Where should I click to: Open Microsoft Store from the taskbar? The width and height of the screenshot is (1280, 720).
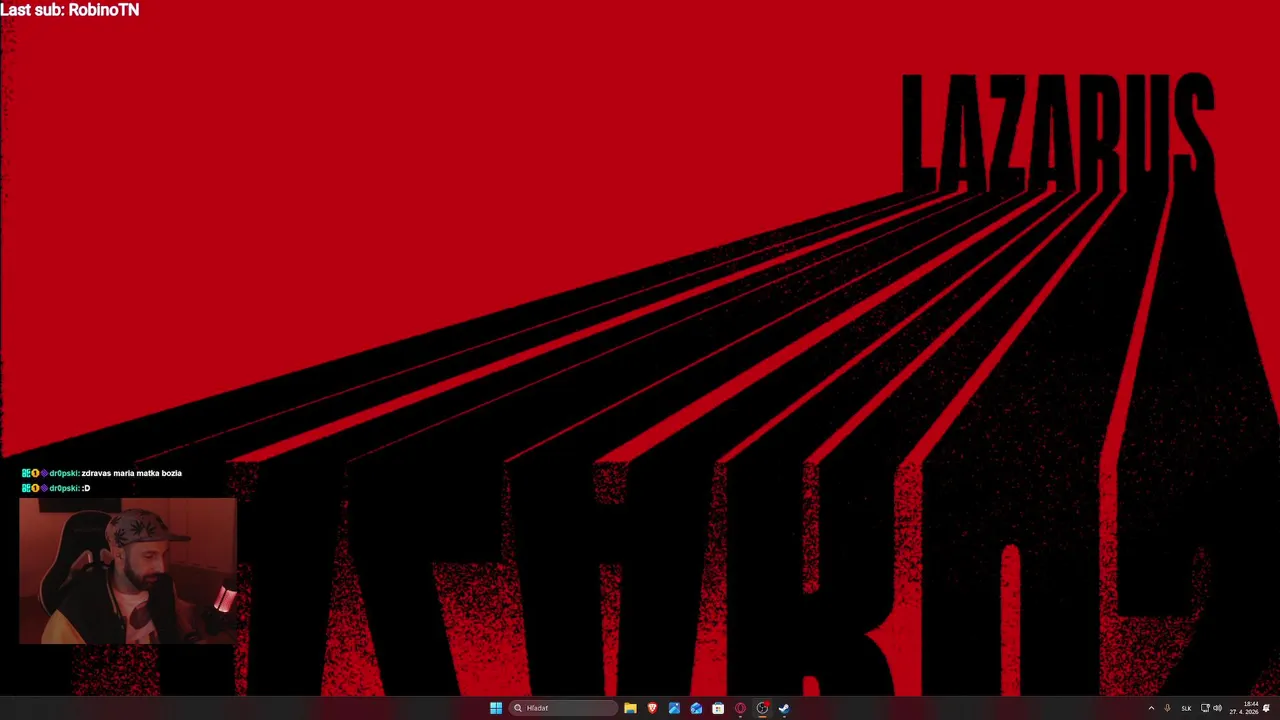pos(718,708)
